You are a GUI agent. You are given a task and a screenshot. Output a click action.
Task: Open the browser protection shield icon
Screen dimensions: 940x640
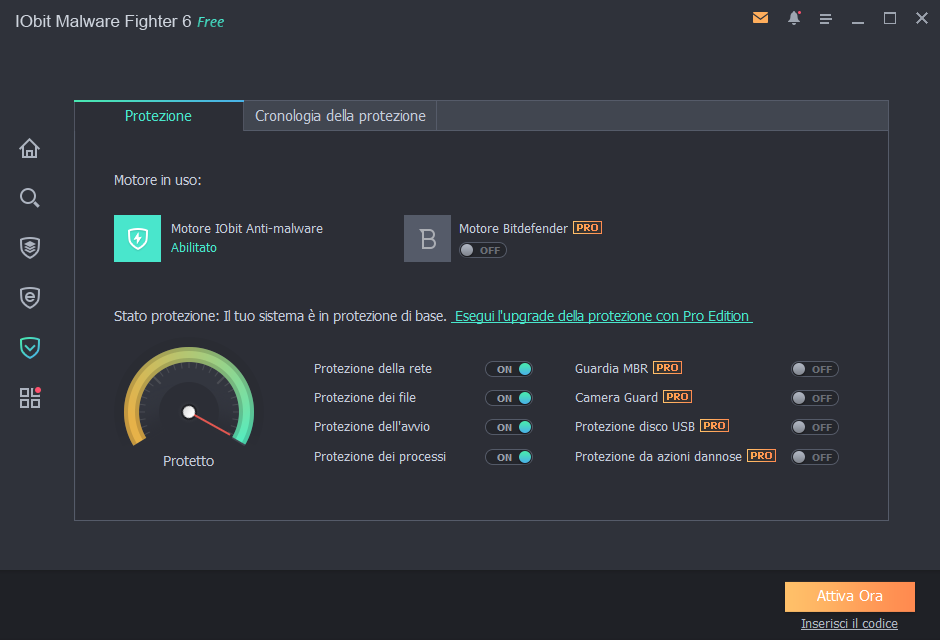point(30,297)
